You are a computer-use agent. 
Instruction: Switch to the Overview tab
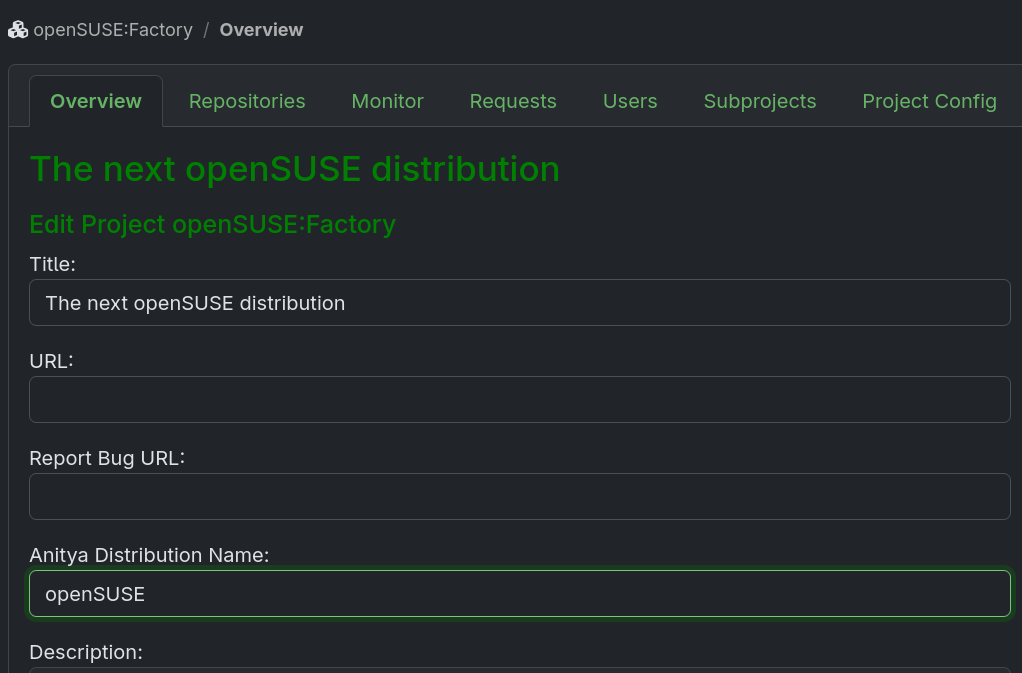coord(96,101)
